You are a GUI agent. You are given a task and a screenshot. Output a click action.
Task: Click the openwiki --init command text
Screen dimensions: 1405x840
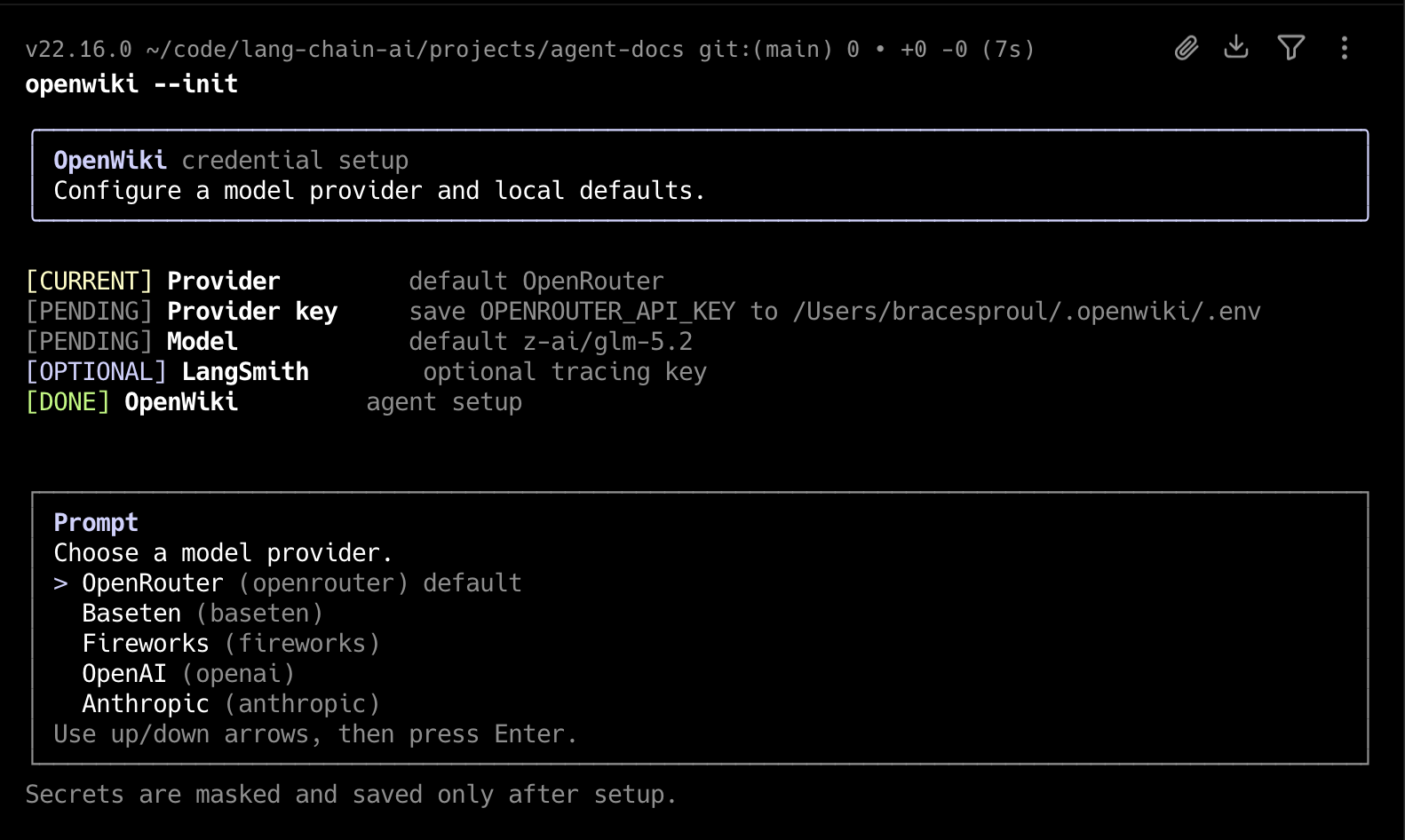[131, 84]
